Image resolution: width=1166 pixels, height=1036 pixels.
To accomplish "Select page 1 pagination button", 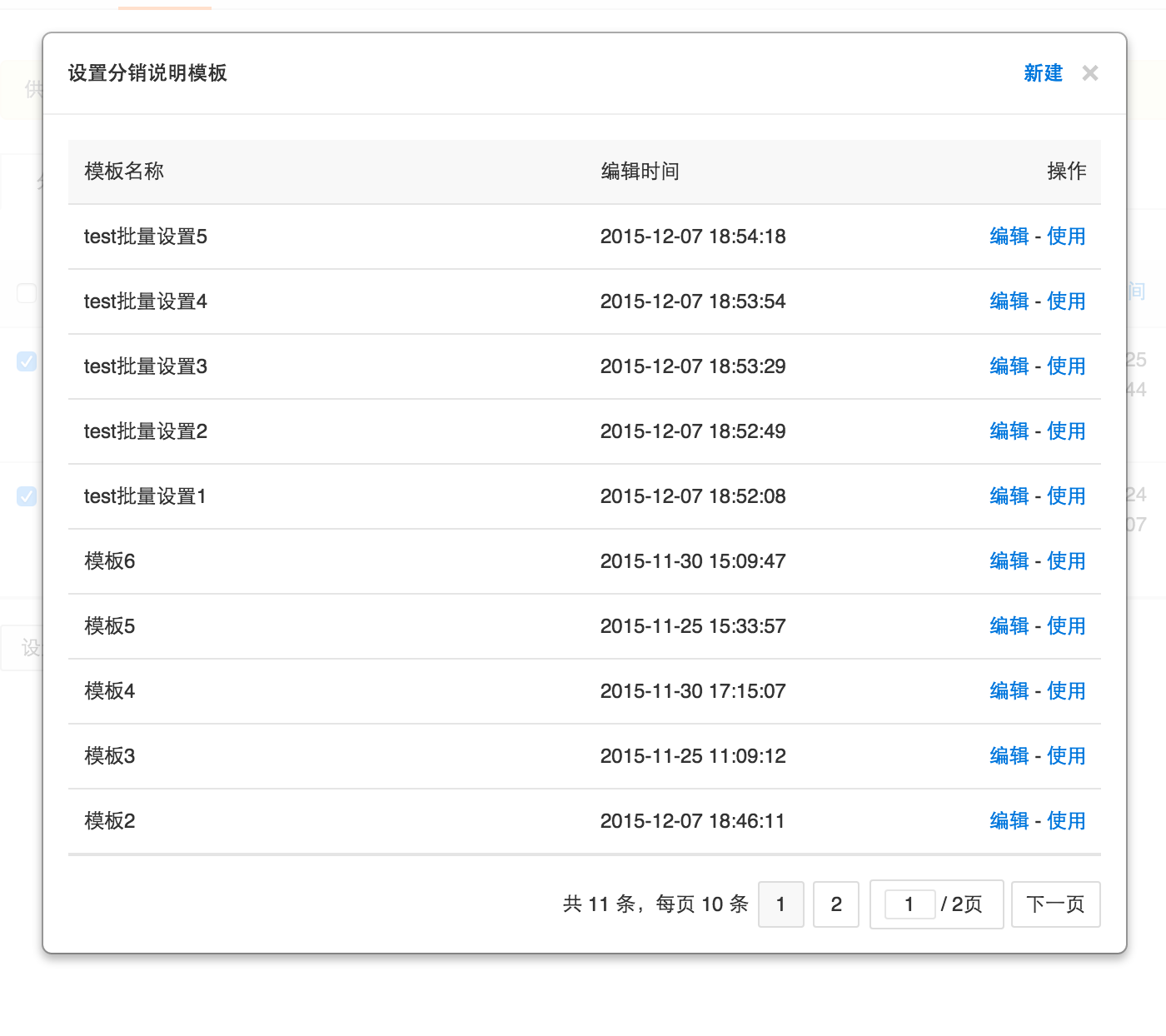I will (780, 904).
